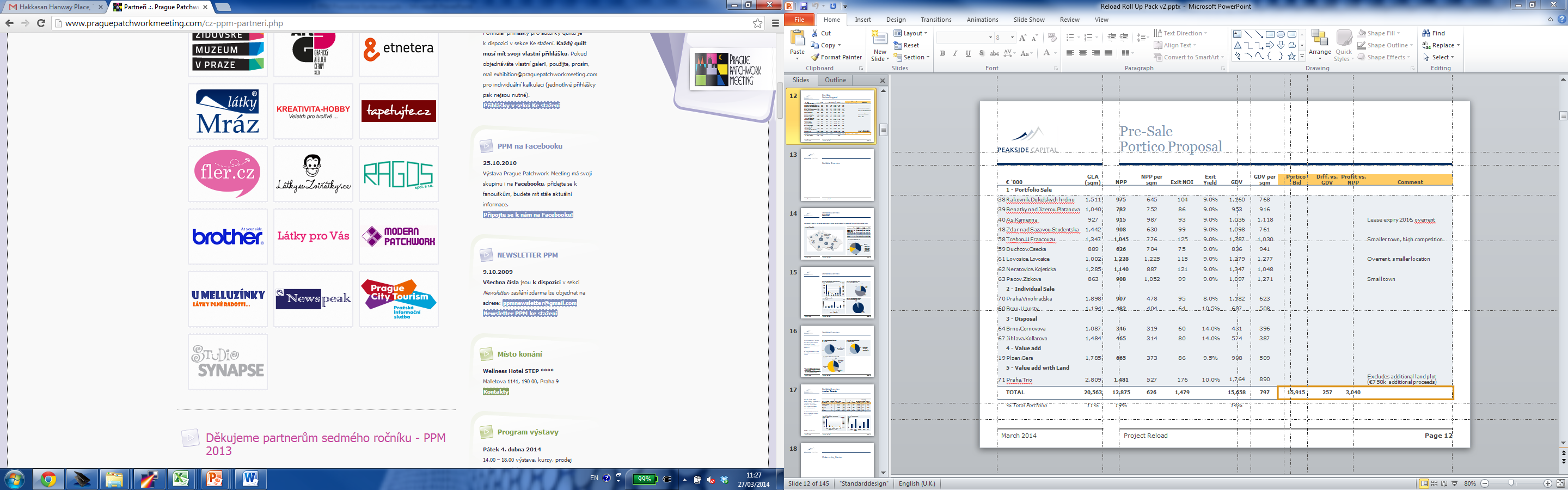Switch to the Design ribbon tab
Image resolution: width=1568 pixels, height=490 pixels.
coord(896,20)
